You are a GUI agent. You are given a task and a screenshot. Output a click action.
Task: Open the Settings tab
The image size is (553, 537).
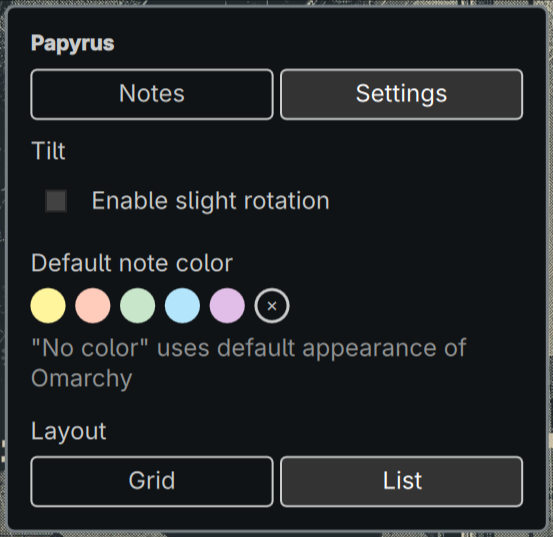pyautogui.click(x=401, y=94)
